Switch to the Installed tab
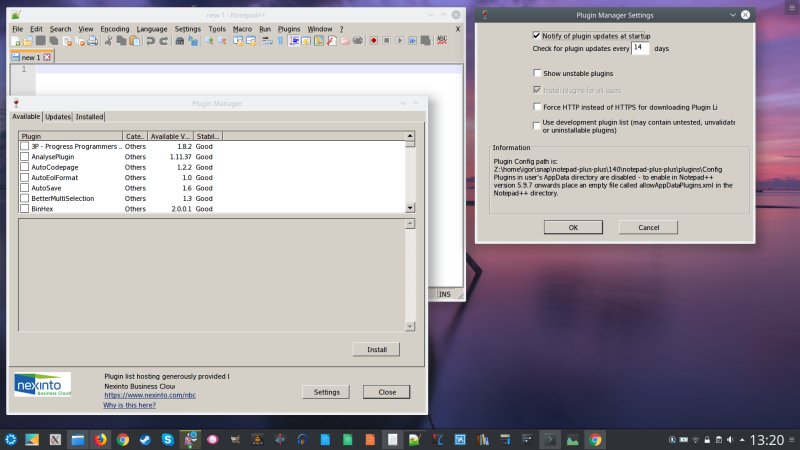Image resolution: width=800 pixels, height=450 pixels. tap(89, 117)
